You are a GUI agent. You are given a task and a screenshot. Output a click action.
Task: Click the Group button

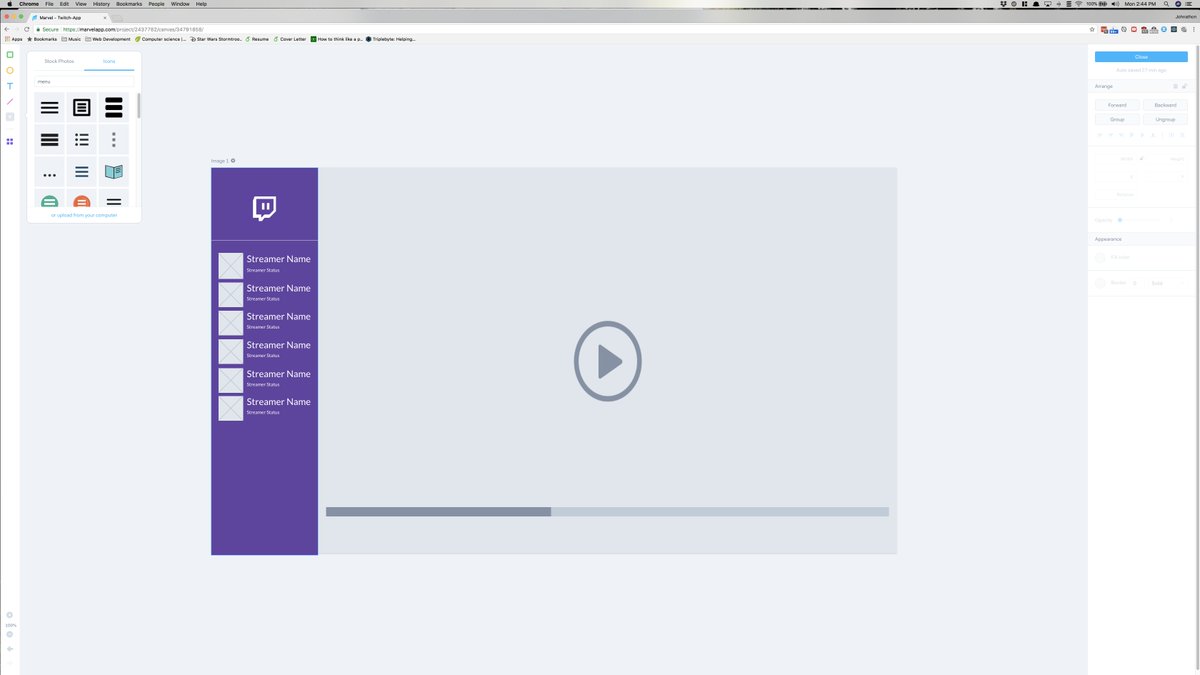click(x=1117, y=119)
